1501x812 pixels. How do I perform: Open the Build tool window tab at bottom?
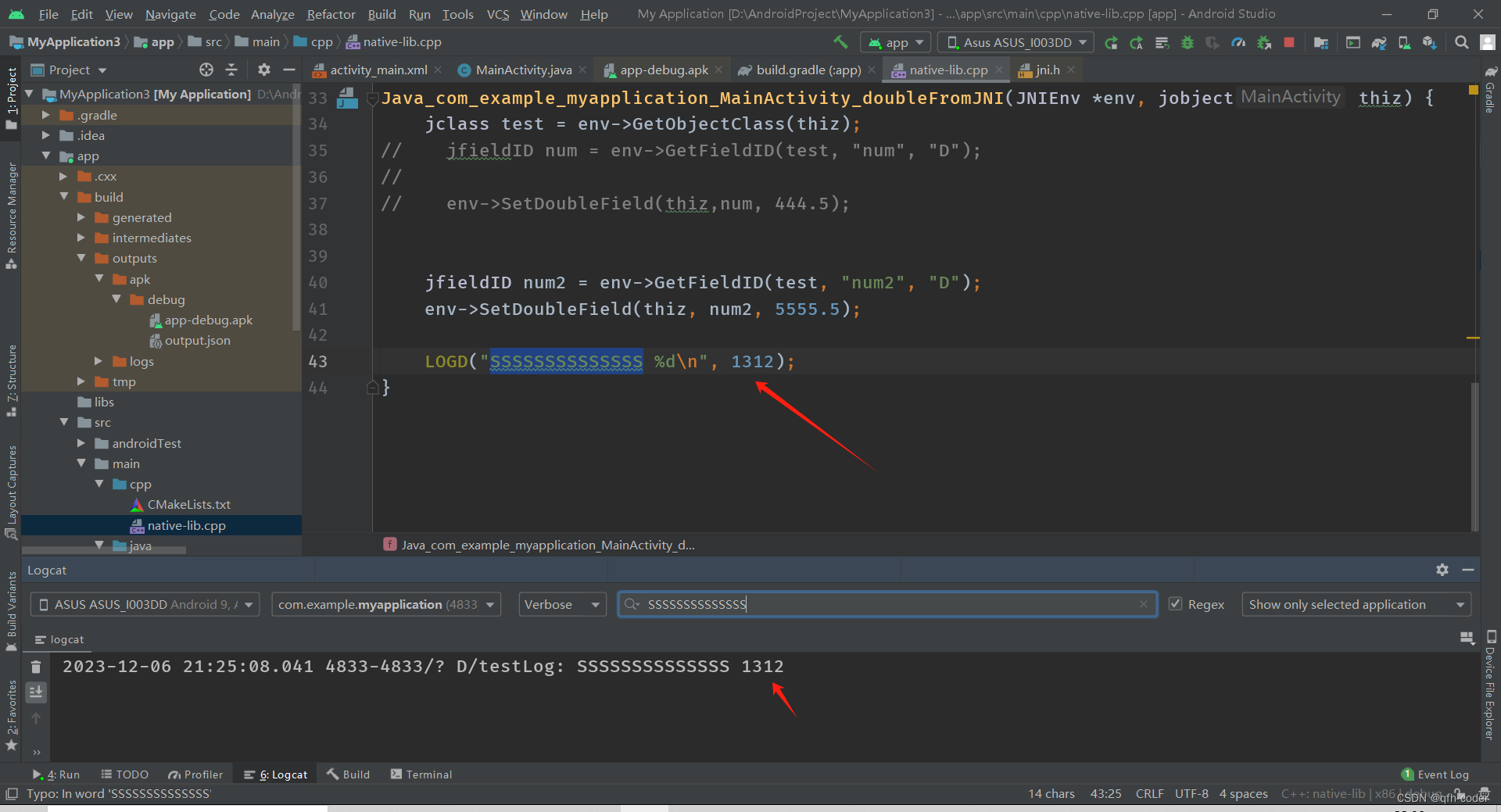pyautogui.click(x=349, y=774)
